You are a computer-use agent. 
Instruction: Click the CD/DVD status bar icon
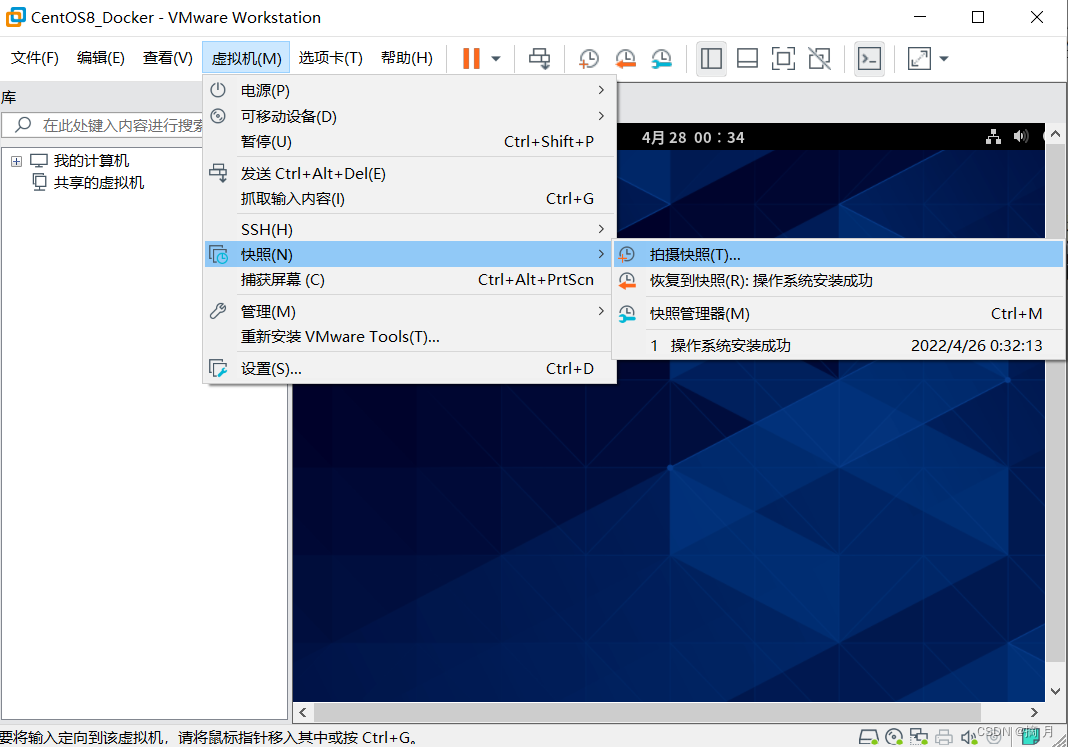[x=894, y=737]
